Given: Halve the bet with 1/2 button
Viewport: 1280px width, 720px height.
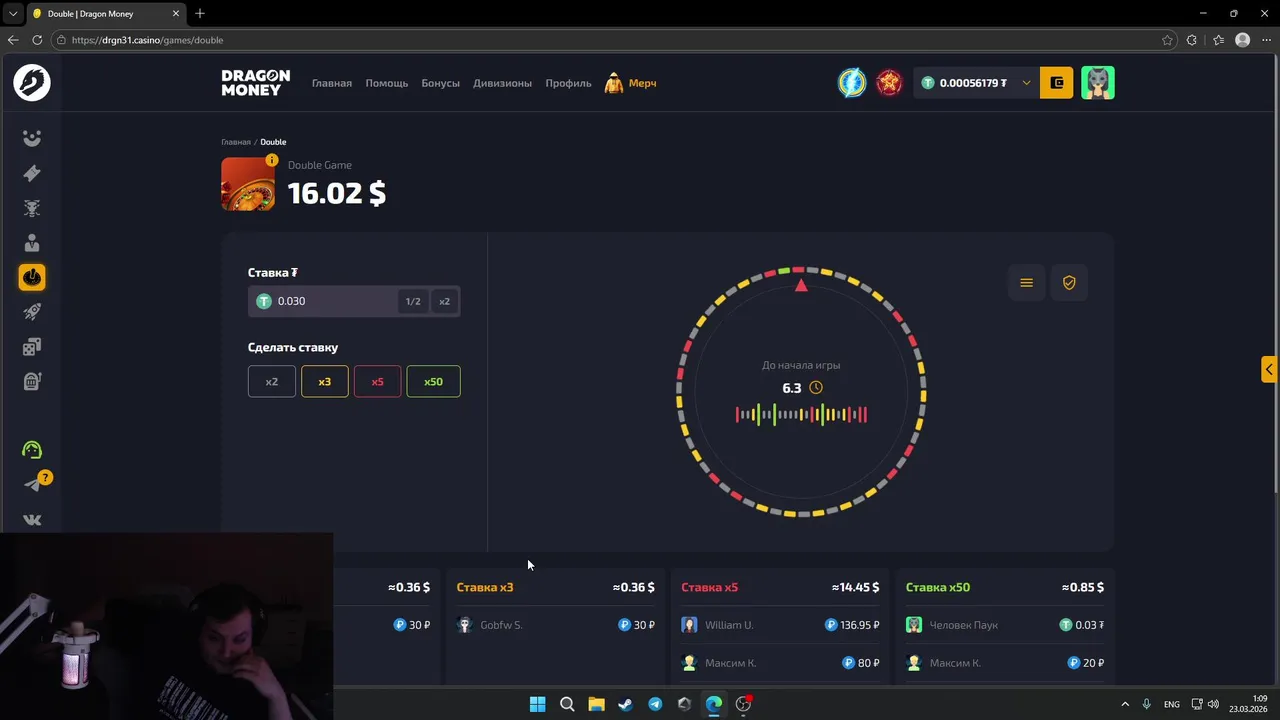Looking at the screenshot, I should pos(413,301).
